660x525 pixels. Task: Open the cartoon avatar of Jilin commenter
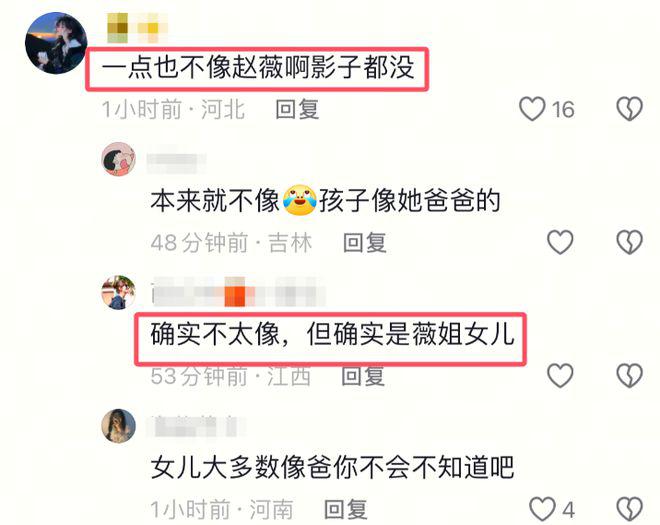119,159
